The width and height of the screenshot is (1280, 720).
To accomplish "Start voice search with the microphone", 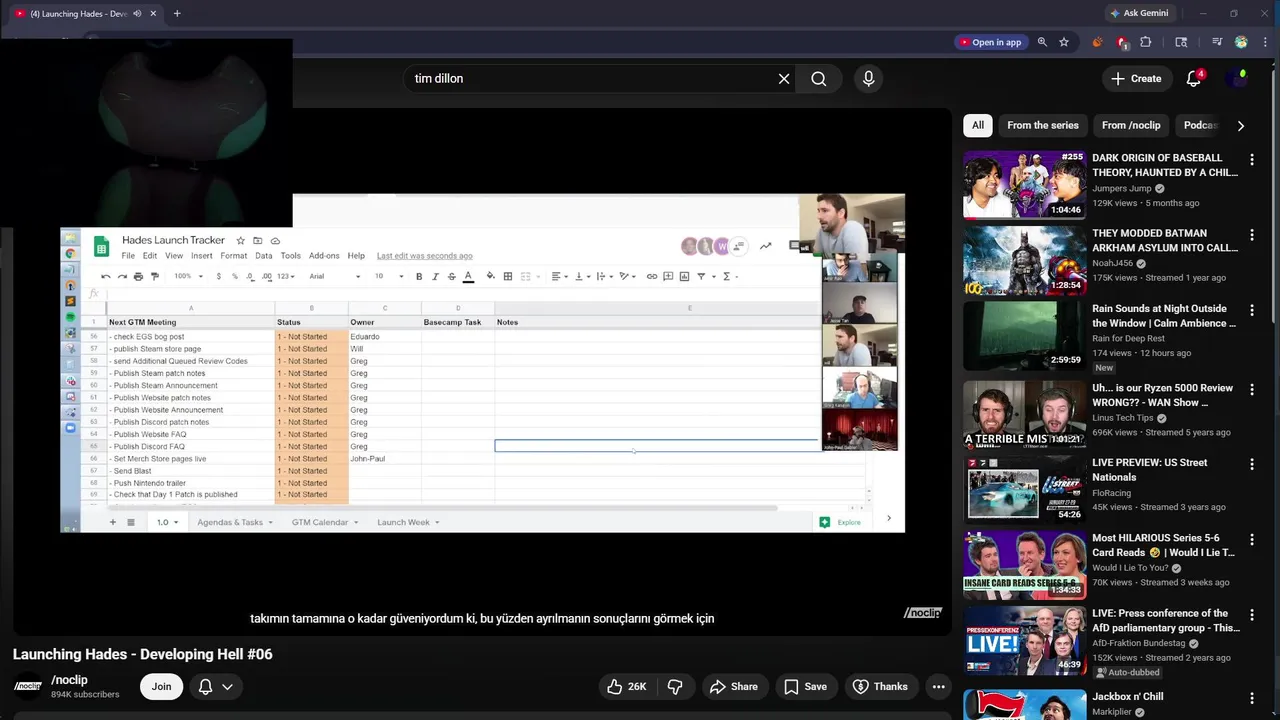I will [x=868, y=79].
